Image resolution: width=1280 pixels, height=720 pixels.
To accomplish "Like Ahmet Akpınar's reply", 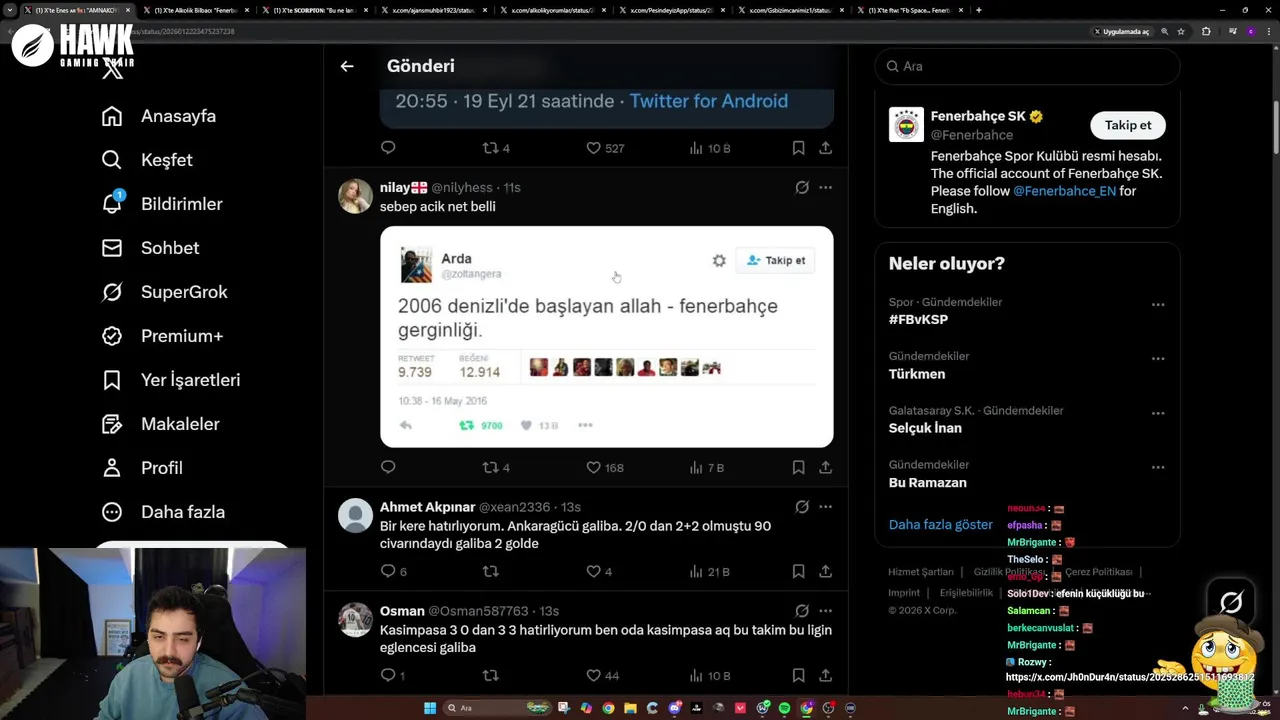I will click(x=599, y=571).
